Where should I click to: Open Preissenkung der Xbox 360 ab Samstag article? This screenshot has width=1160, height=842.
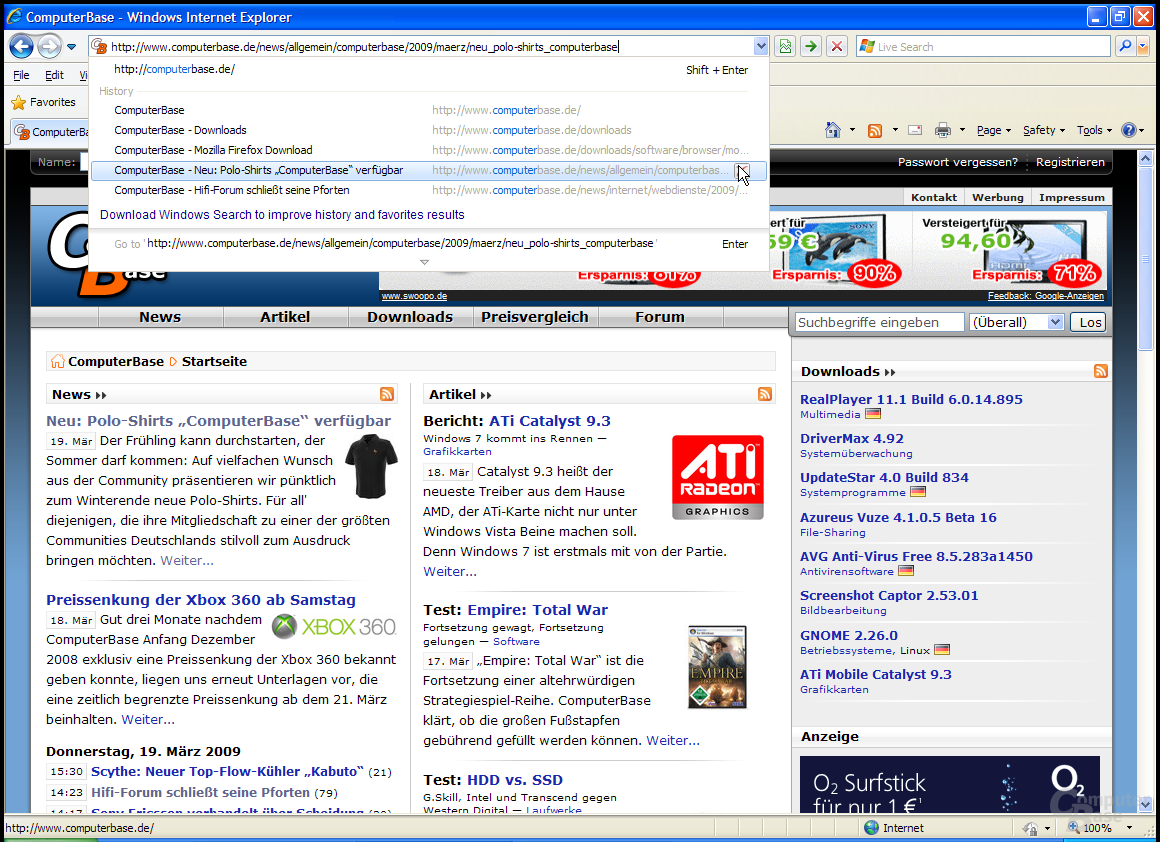(x=200, y=600)
